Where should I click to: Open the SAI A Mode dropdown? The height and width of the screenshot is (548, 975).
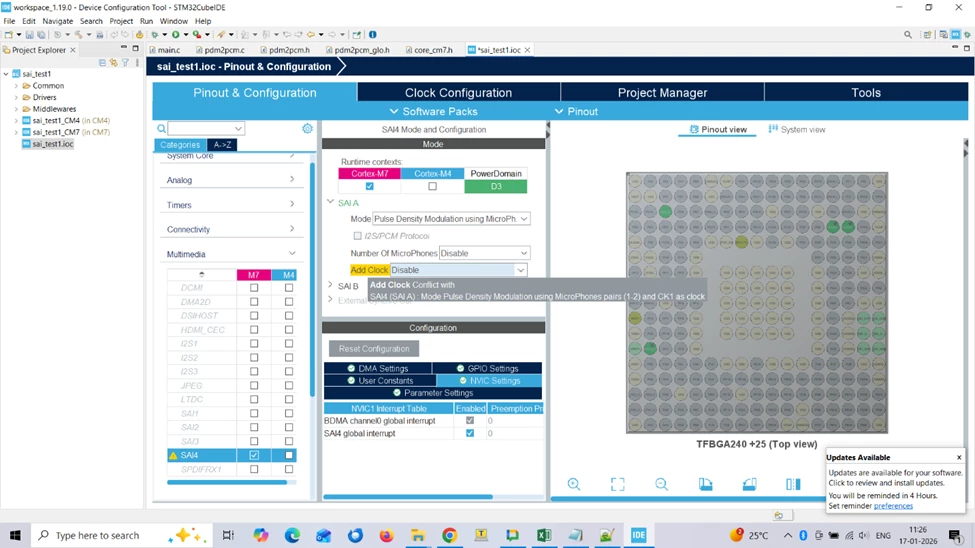pos(451,219)
